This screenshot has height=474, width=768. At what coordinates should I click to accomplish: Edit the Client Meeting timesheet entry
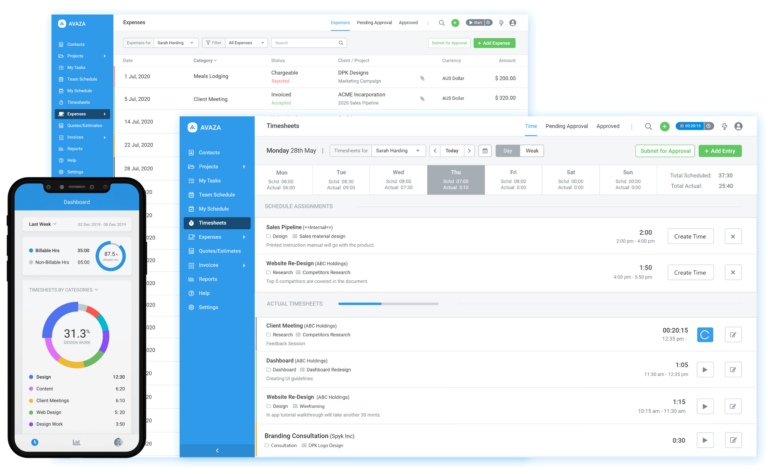click(733, 335)
